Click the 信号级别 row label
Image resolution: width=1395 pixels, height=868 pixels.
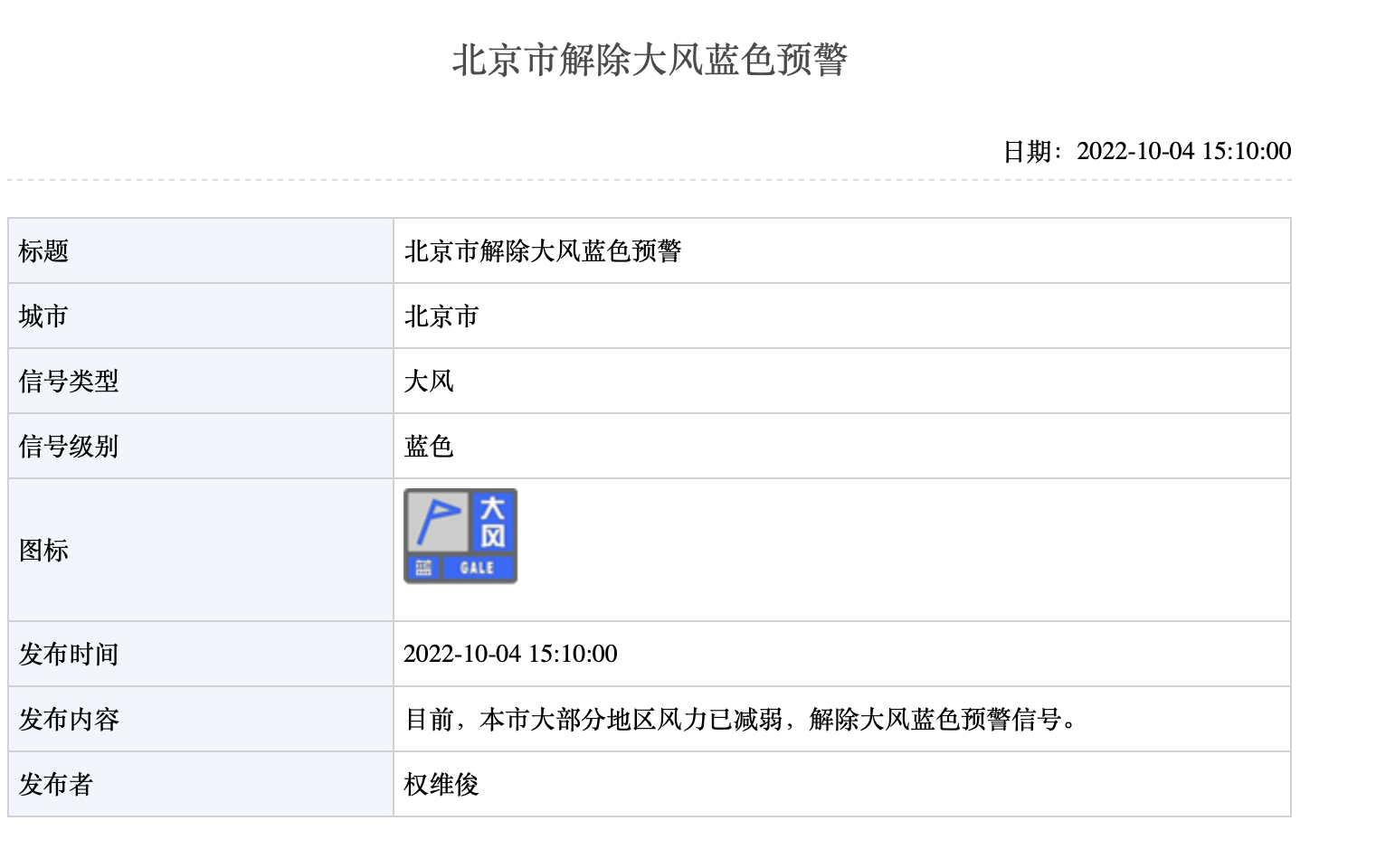click(x=69, y=447)
